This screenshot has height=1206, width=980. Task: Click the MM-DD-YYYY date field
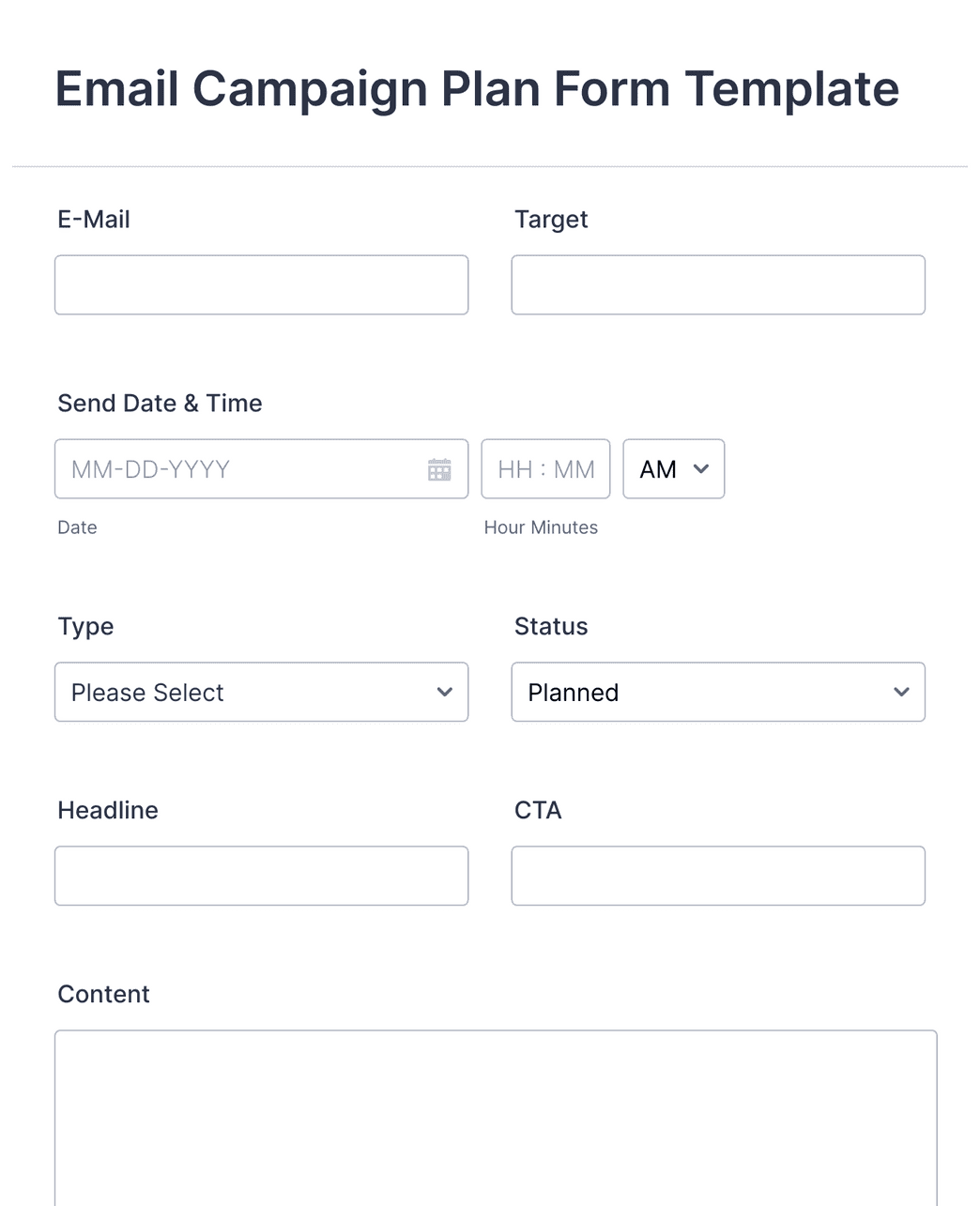[235, 468]
